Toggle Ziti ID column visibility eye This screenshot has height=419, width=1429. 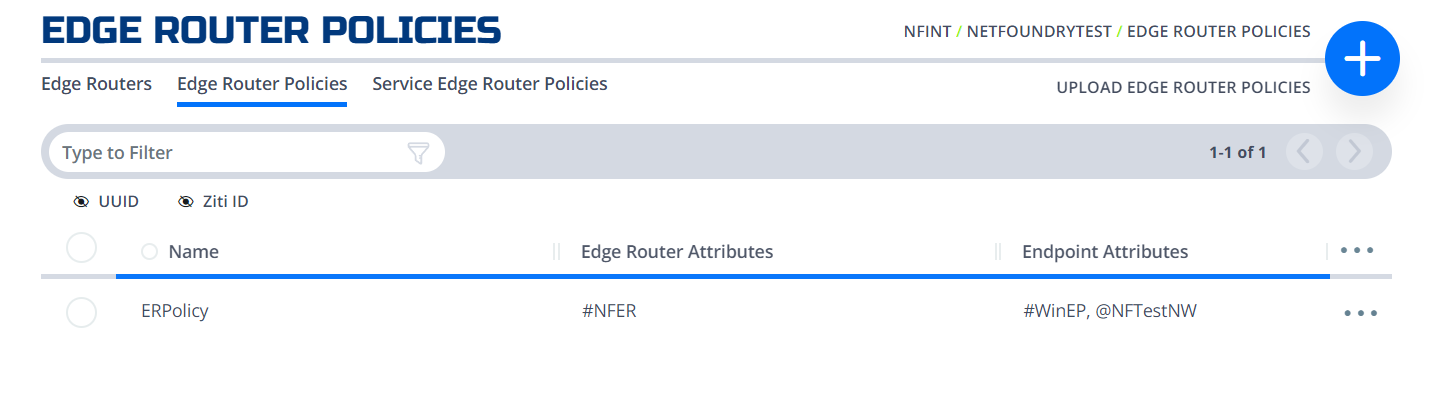(x=185, y=202)
